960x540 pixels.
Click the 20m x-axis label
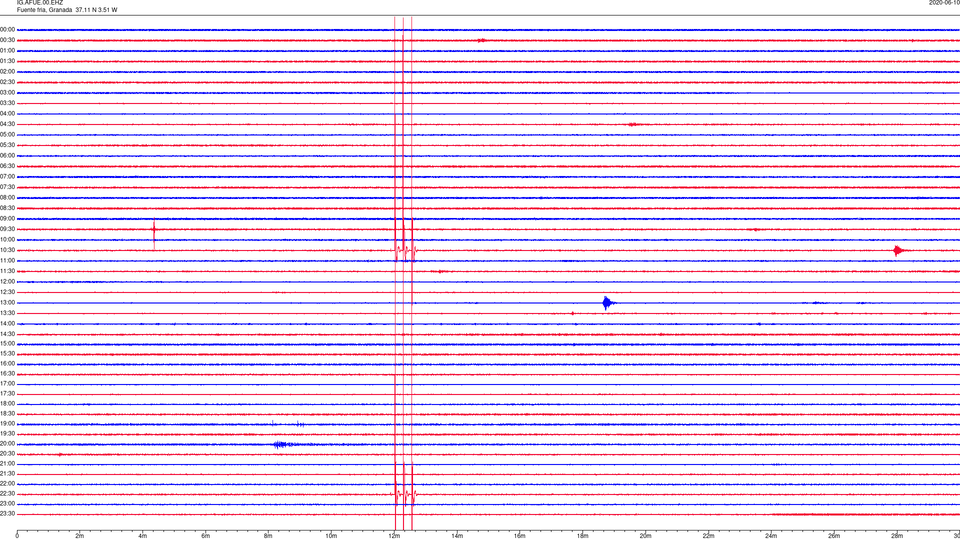646,536
